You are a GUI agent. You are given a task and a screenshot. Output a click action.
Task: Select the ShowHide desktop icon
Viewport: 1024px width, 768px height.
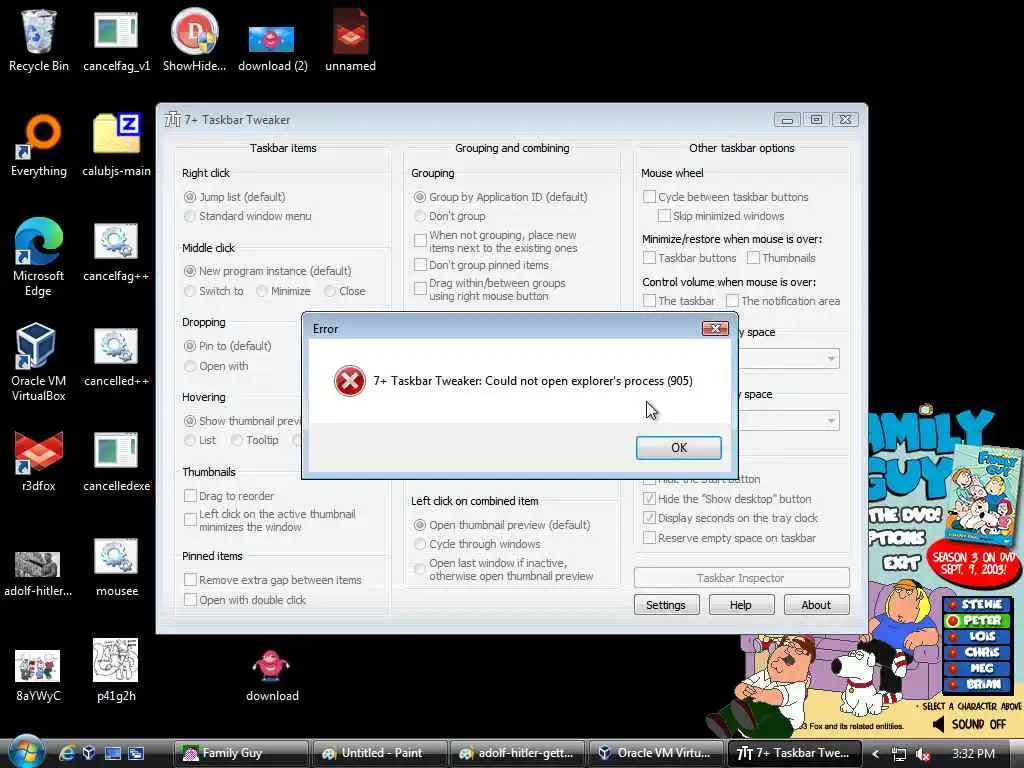(195, 39)
